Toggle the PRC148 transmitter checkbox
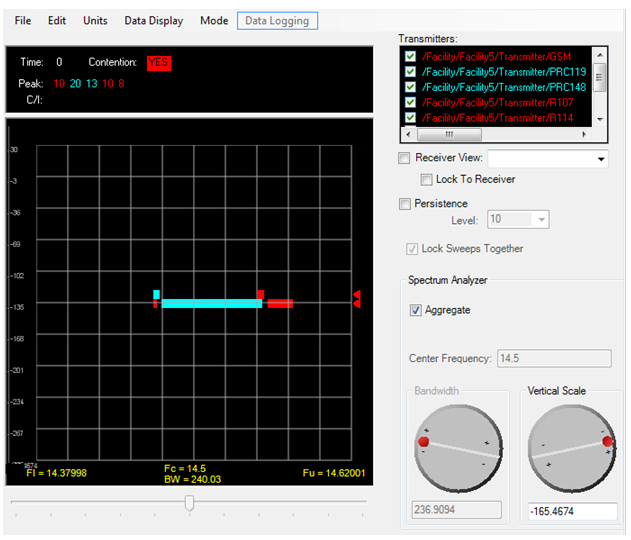This screenshot has width=631, height=540. pyautogui.click(x=410, y=87)
